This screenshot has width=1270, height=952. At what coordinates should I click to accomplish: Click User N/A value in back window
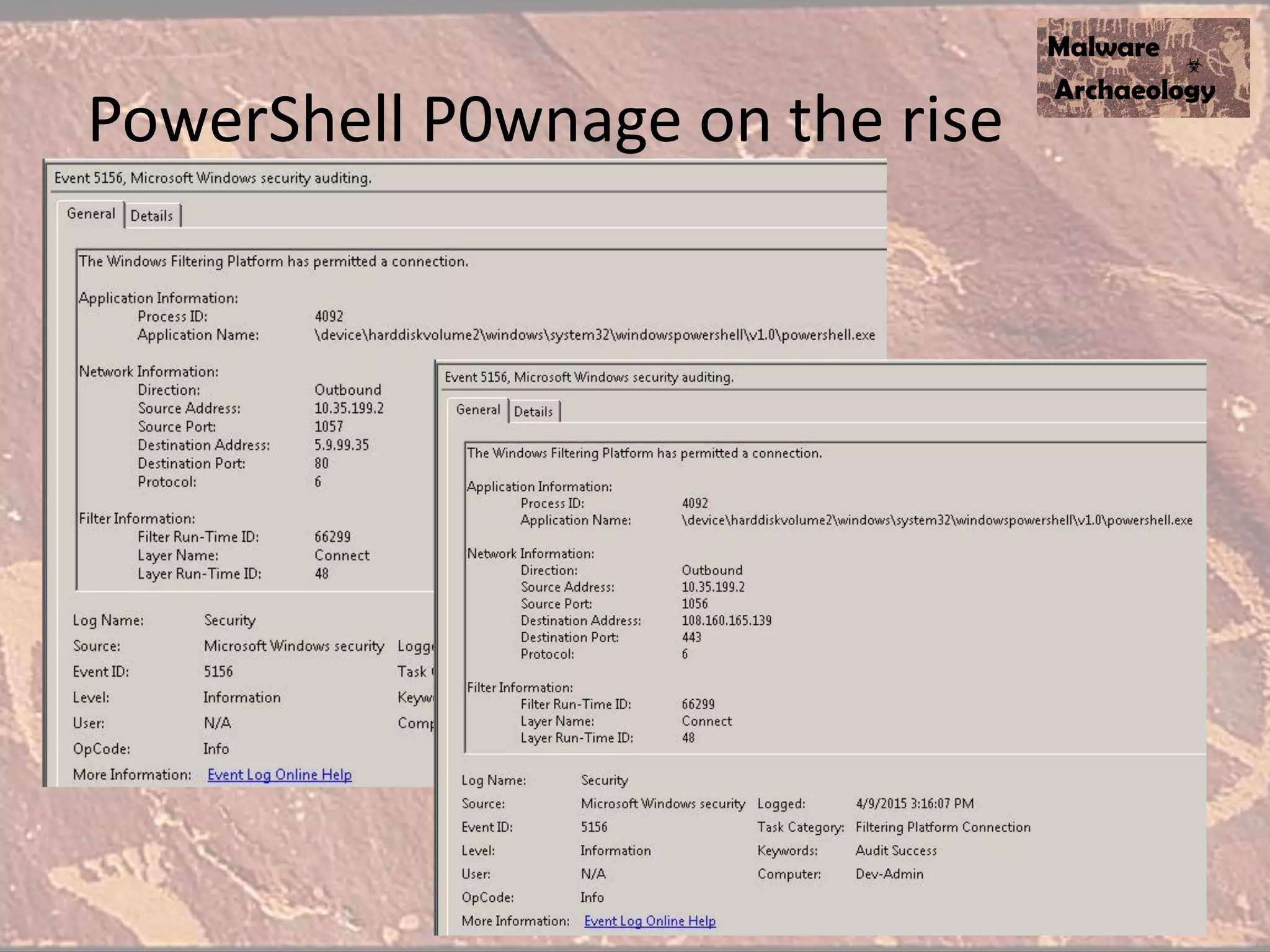[217, 723]
